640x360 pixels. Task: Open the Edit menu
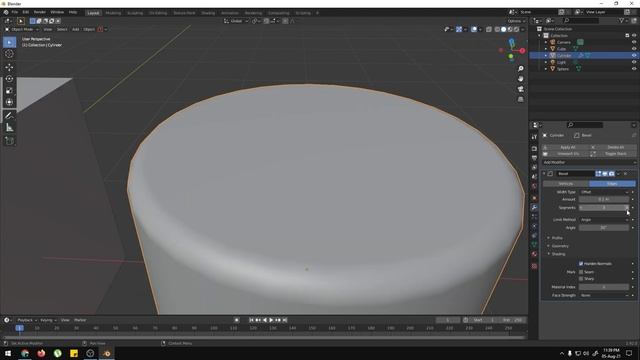26,13
